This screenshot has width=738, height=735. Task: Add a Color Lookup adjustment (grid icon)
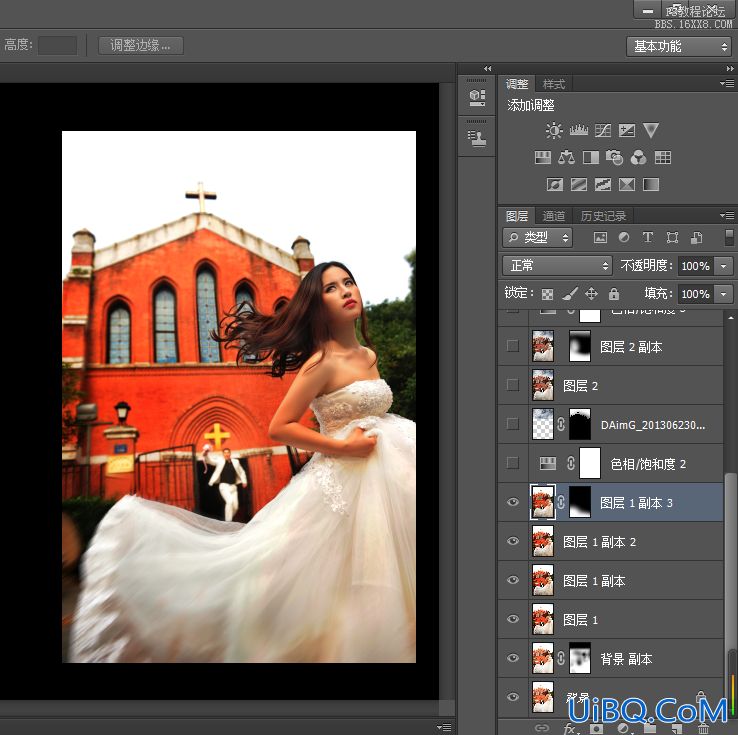663,157
